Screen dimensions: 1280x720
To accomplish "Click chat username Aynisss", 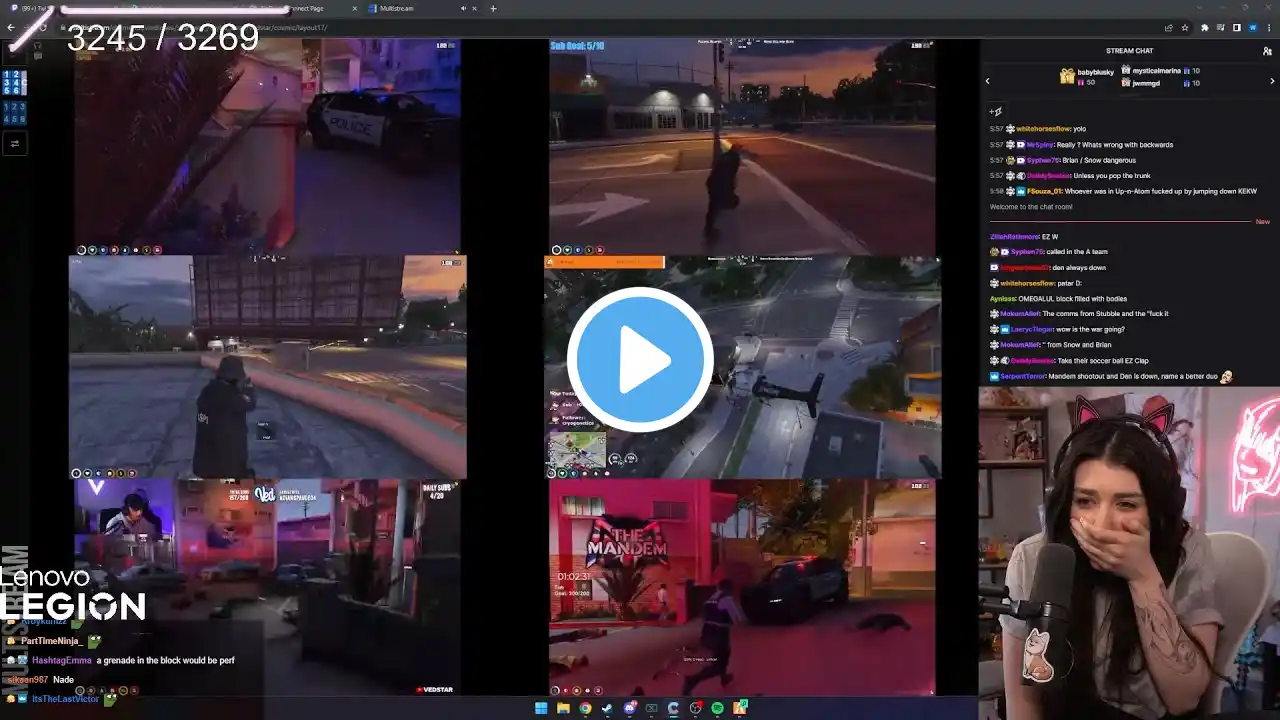I will 1004,299.
